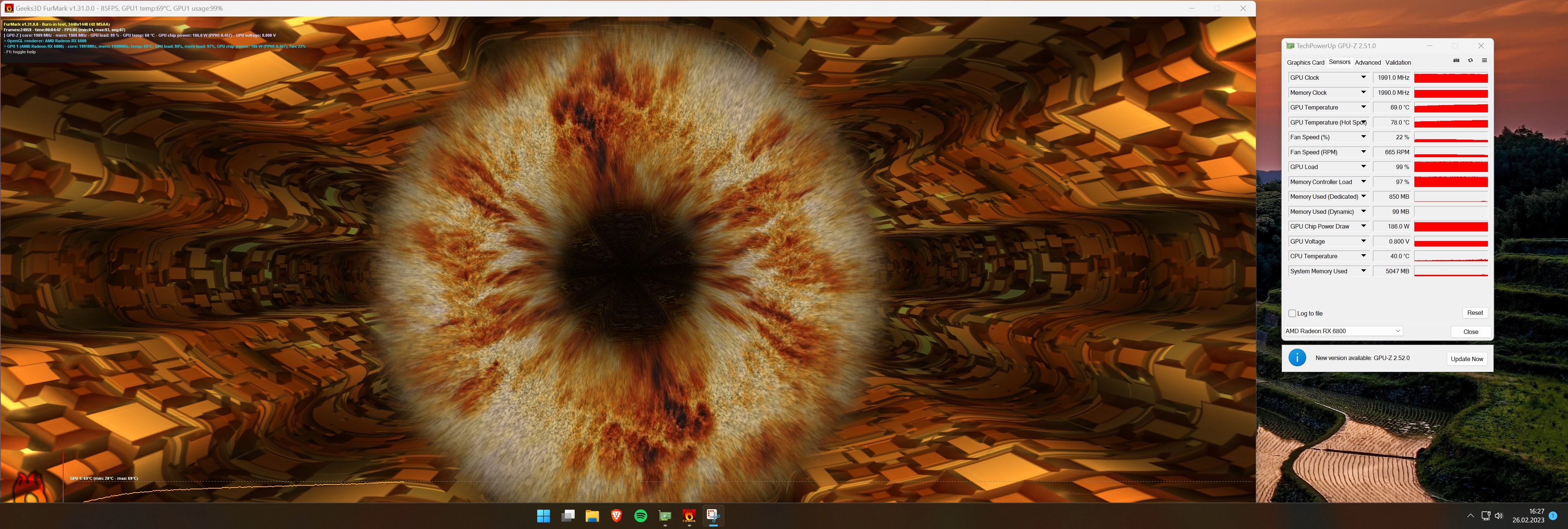The height and width of the screenshot is (529, 1568).
Task: Click the Close button in GPU-Z
Action: (x=1471, y=332)
